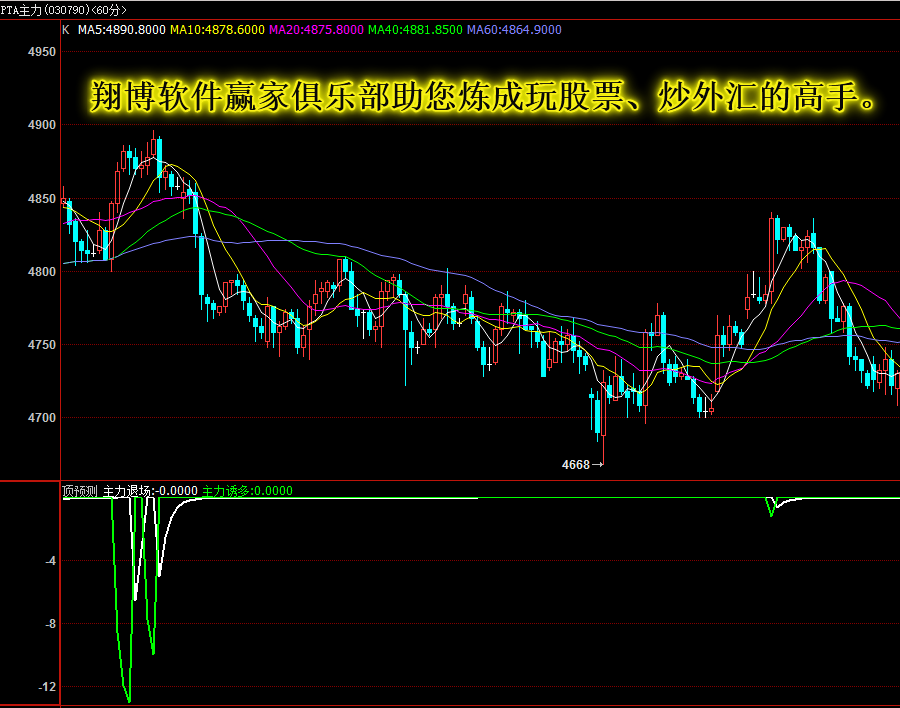Click 主力诱多:0.0000 indicator value

point(247,491)
